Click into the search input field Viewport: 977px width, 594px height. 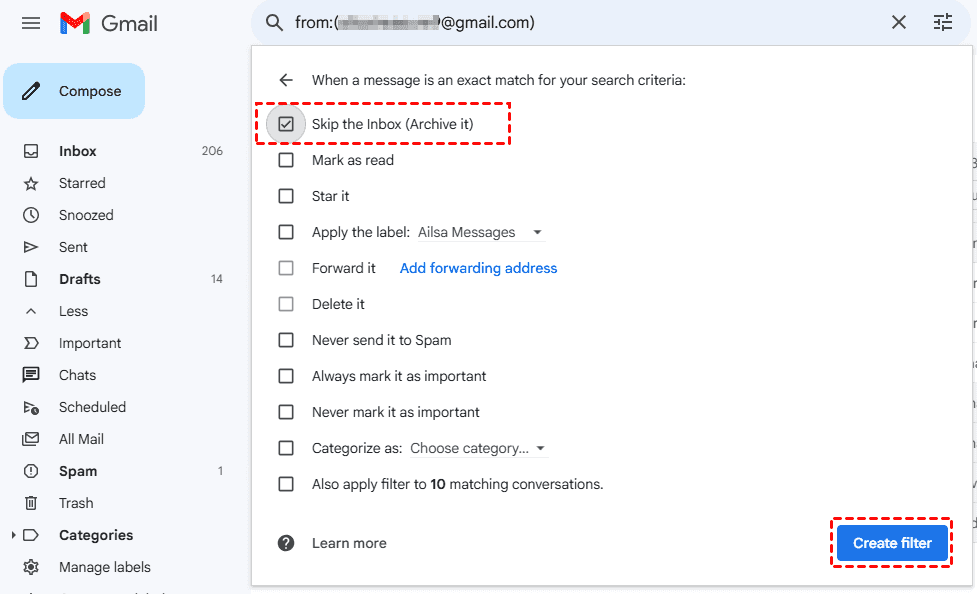point(600,22)
